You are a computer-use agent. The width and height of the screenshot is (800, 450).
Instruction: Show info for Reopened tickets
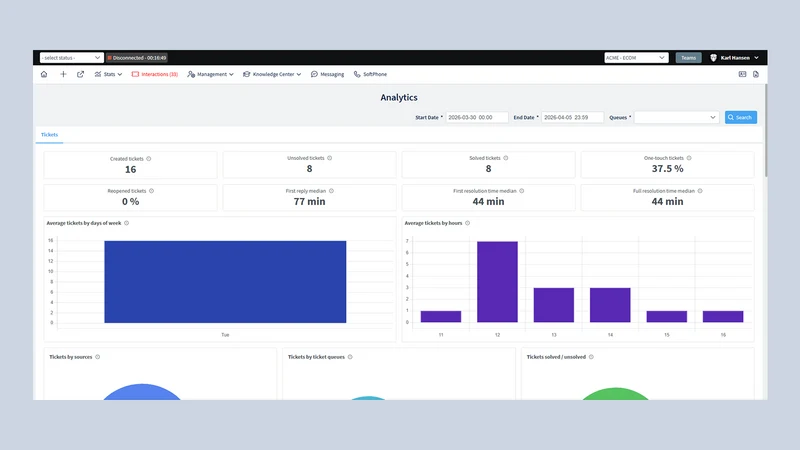tap(152, 191)
